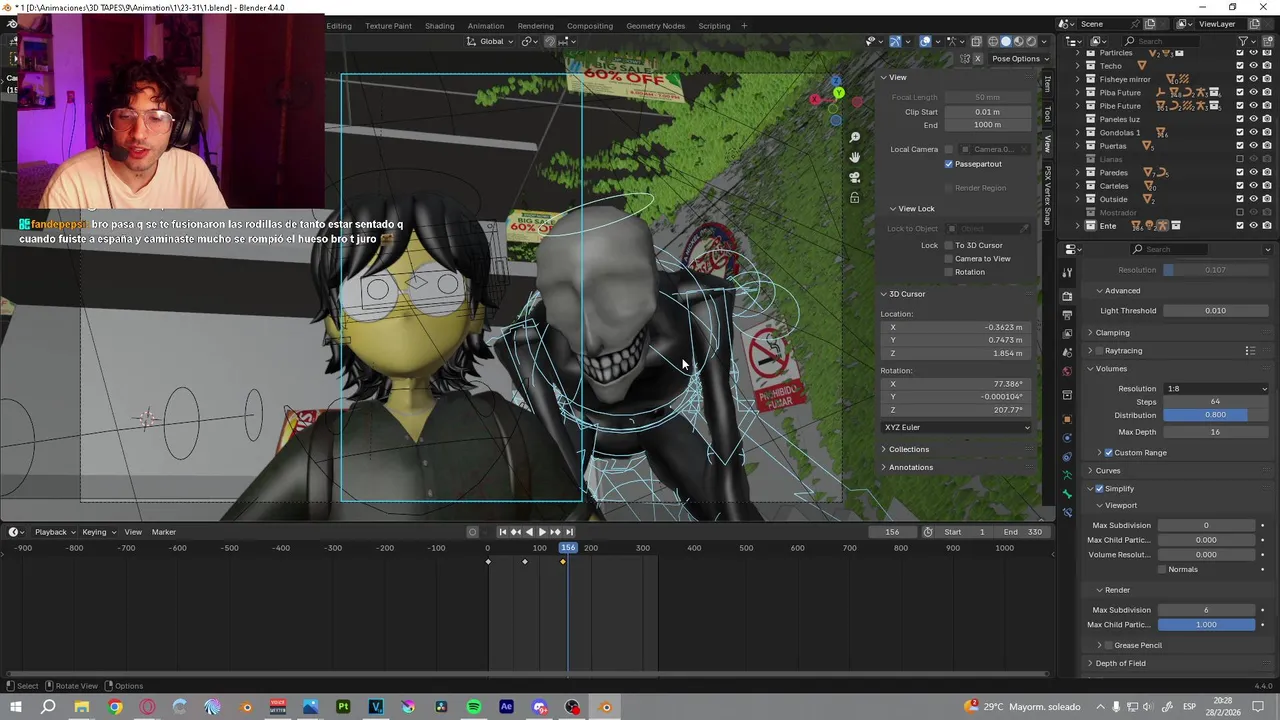Toggle camera view with the camera gizmo

[854, 177]
